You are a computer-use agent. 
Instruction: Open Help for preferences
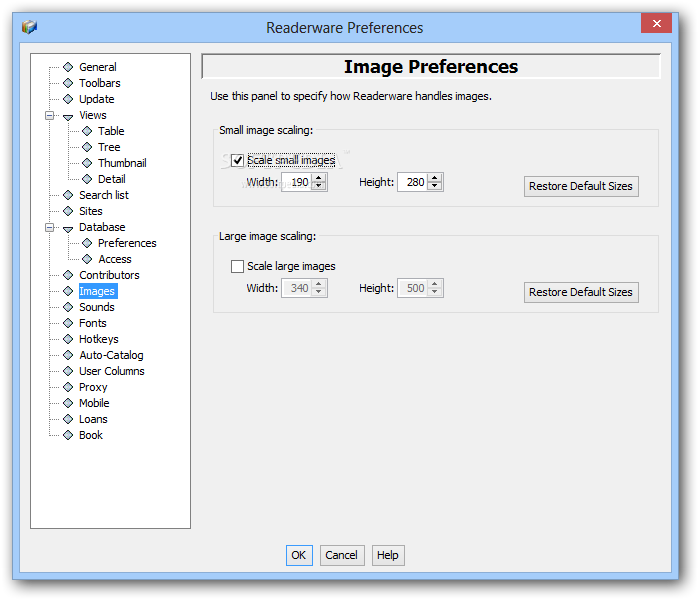(x=388, y=555)
